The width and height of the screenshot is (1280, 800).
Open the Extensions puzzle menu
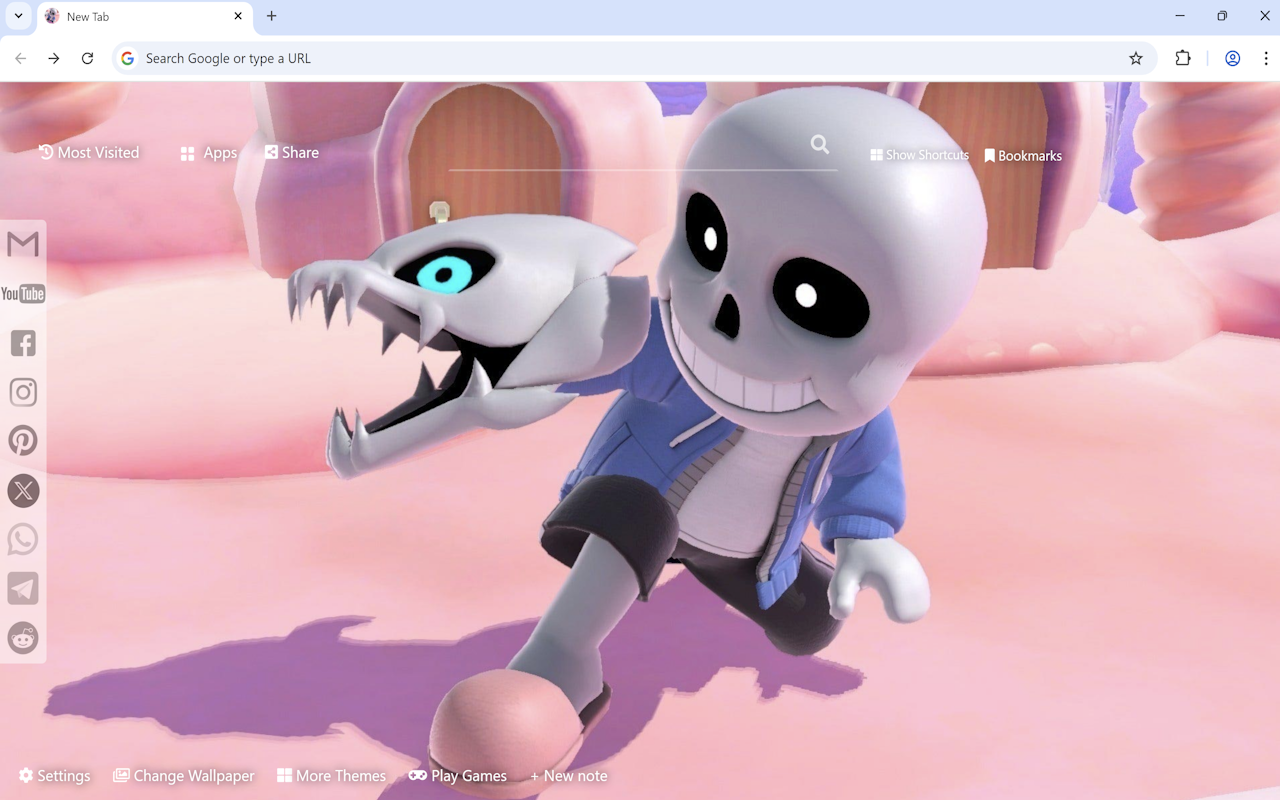coord(1183,58)
